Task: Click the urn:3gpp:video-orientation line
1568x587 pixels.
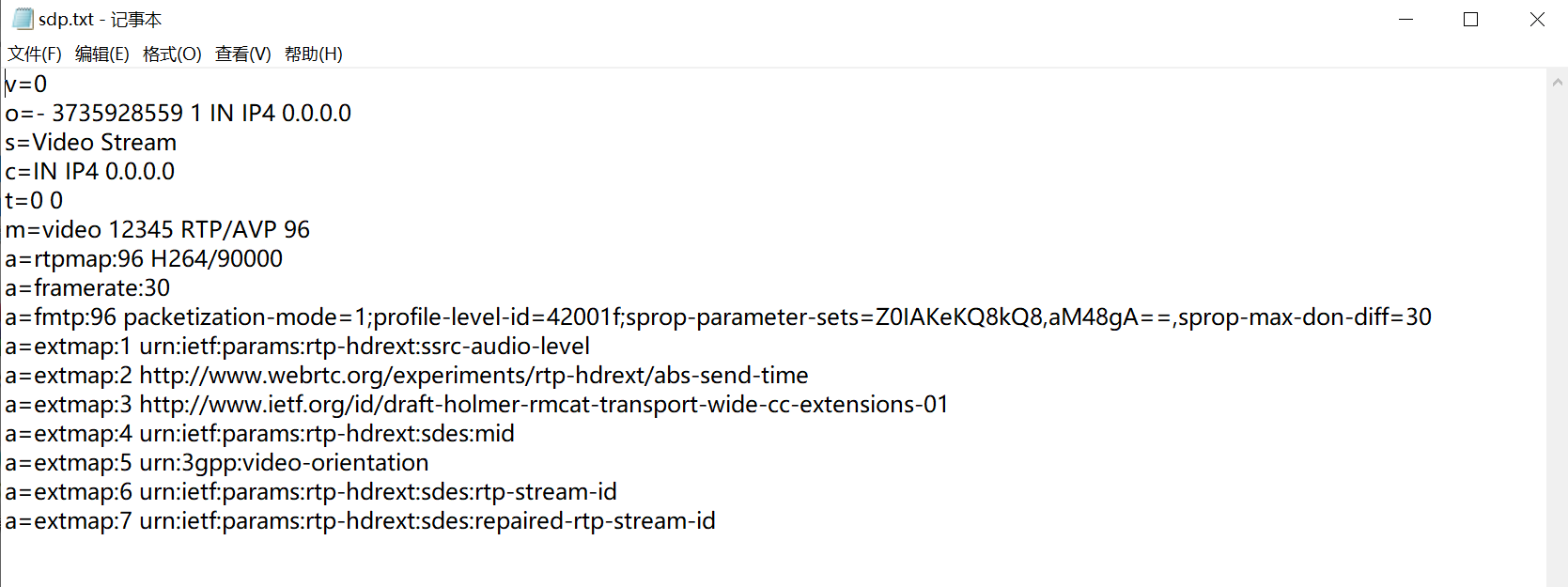Action: click(x=284, y=462)
